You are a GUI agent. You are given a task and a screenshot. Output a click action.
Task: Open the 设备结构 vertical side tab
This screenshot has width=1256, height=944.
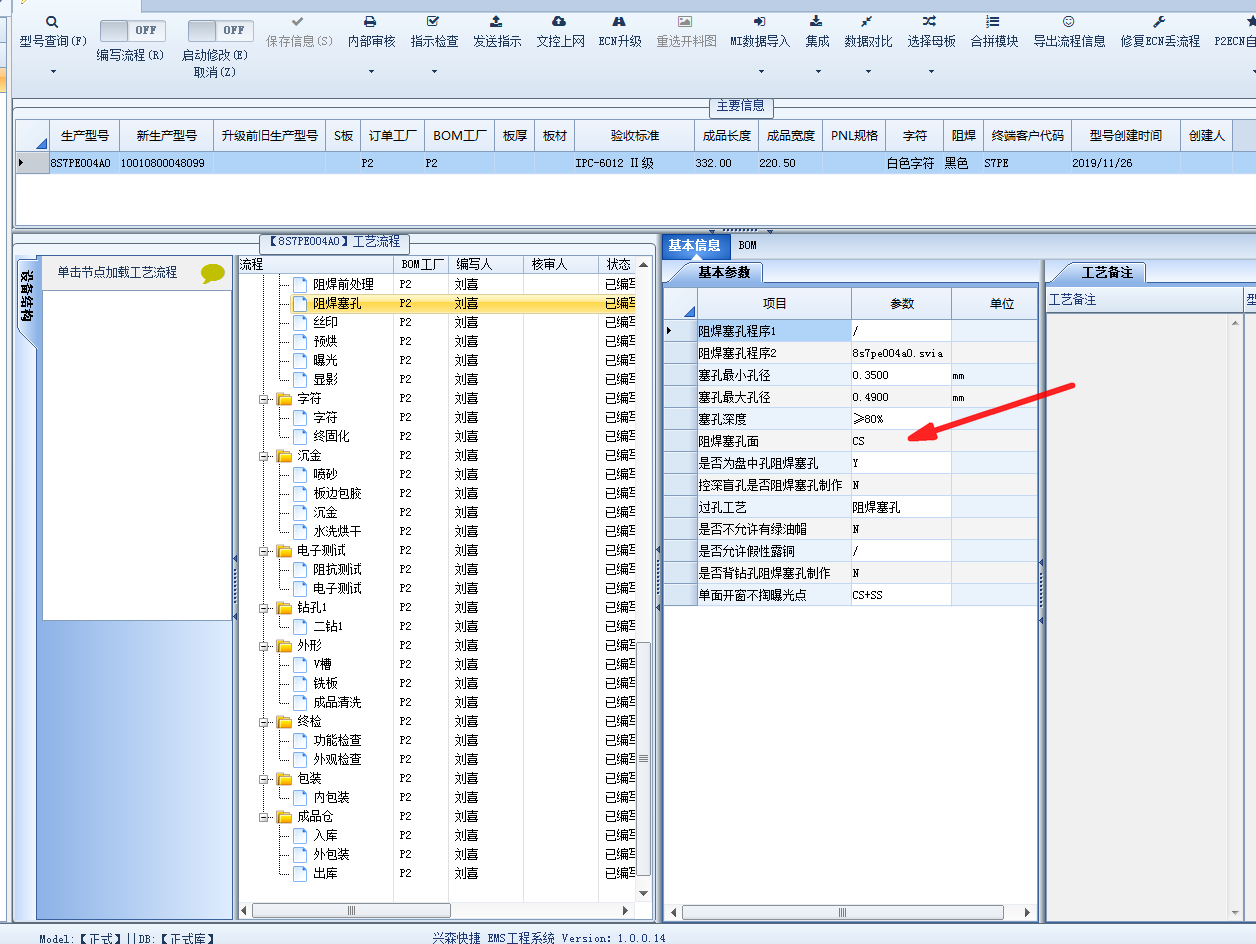click(27, 297)
